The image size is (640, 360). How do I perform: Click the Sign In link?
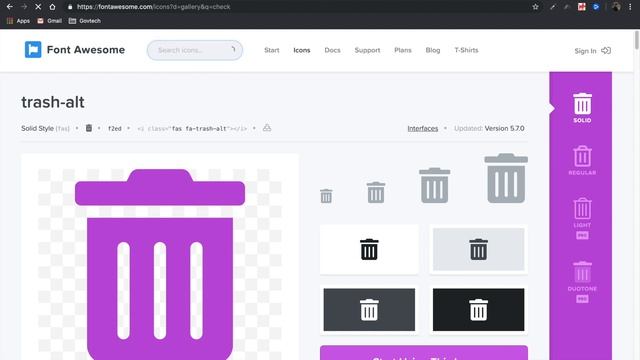[585, 51]
